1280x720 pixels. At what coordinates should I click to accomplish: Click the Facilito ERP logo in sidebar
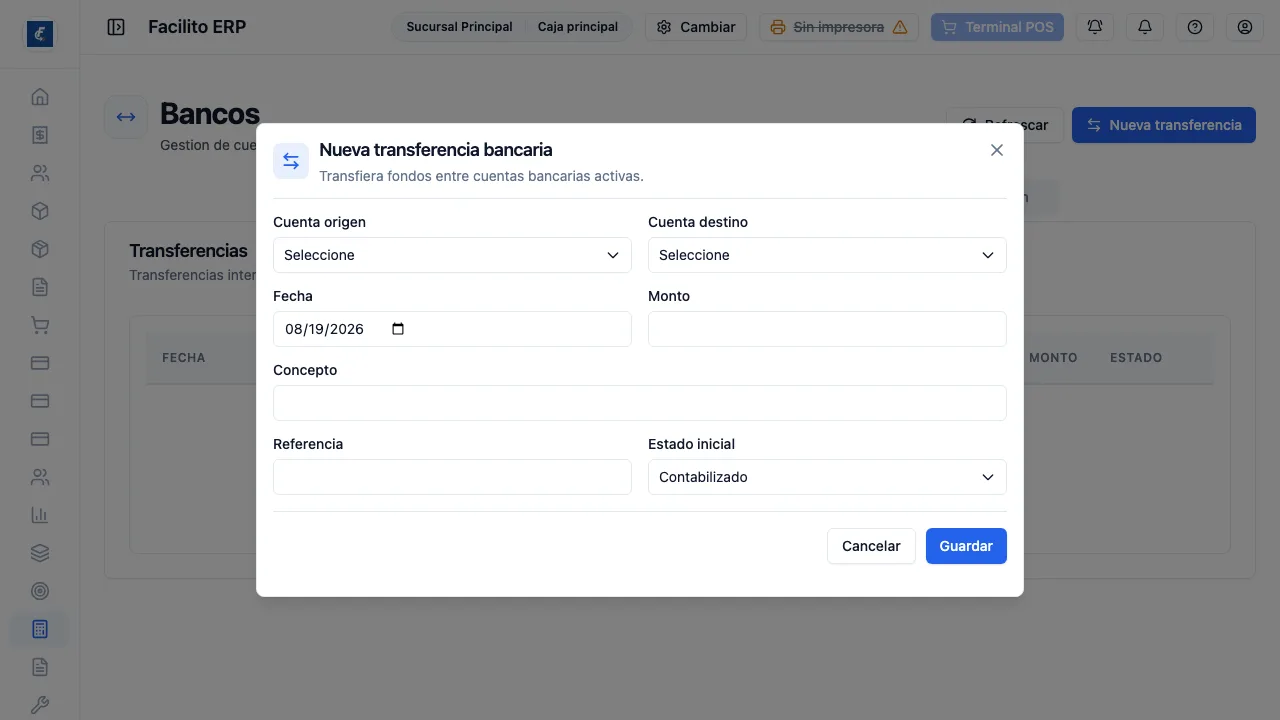(x=40, y=34)
